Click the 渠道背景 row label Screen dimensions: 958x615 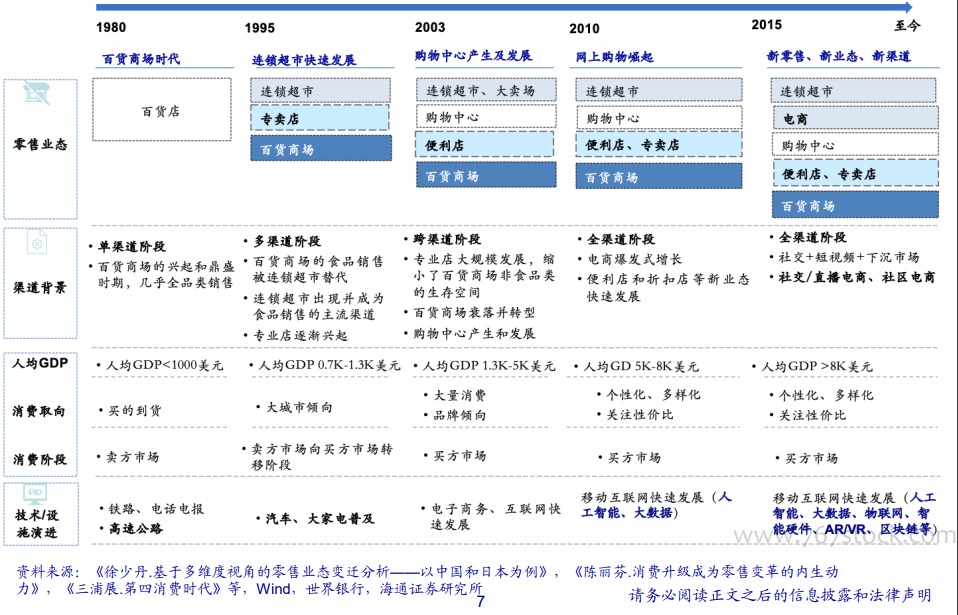tap(40, 288)
